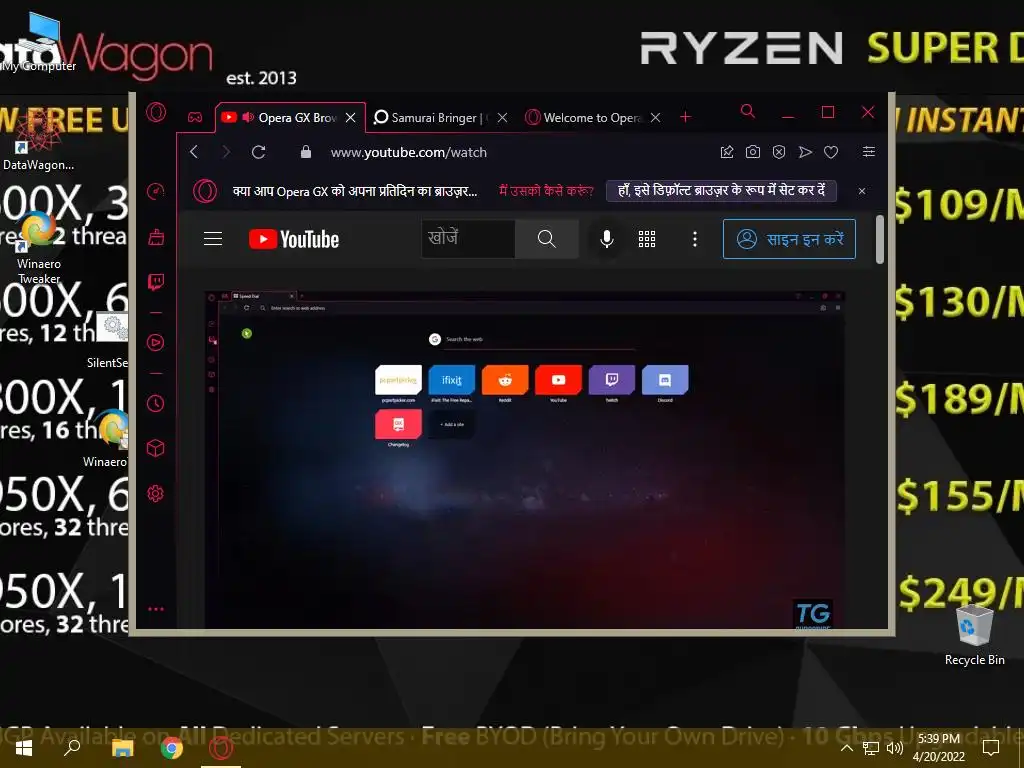Open Action Center notifications
This screenshot has width=1024, height=768.
coord(991,748)
